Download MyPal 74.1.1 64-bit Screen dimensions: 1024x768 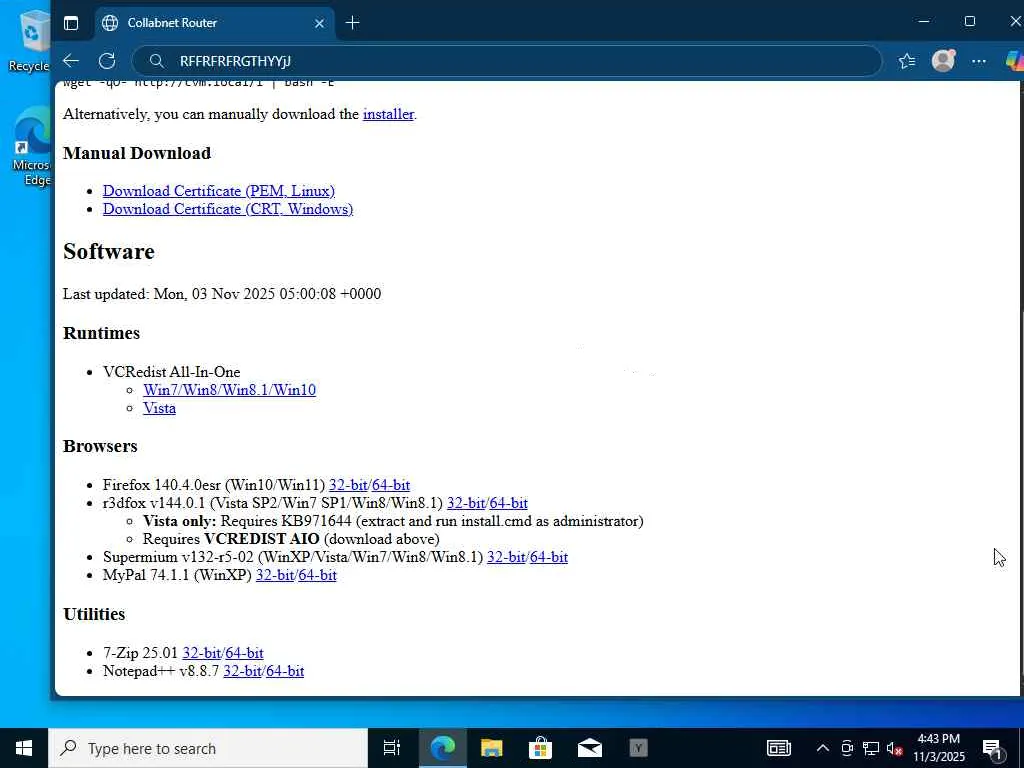pyautogui.click(x=317, y=575)
